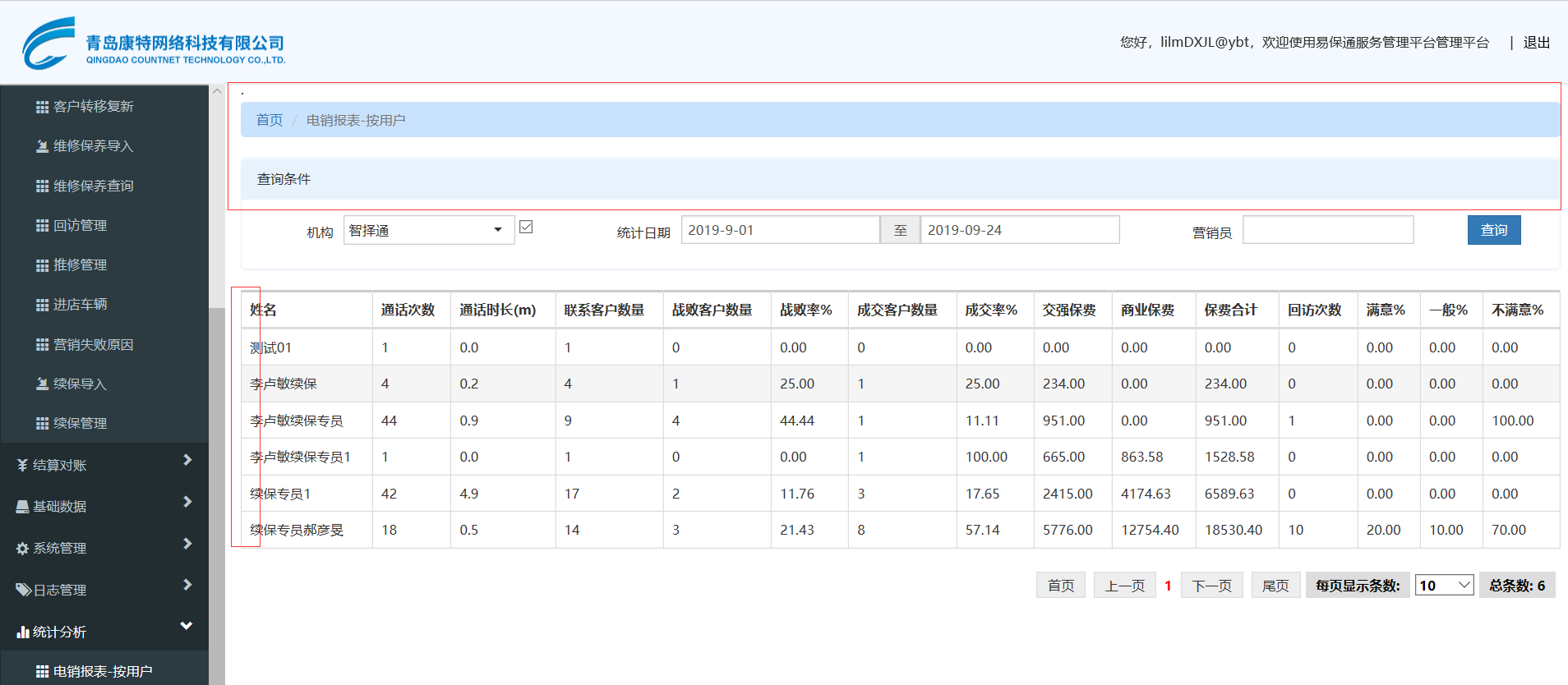Collapse the 统计分析 menu arrow

(187, 626)
